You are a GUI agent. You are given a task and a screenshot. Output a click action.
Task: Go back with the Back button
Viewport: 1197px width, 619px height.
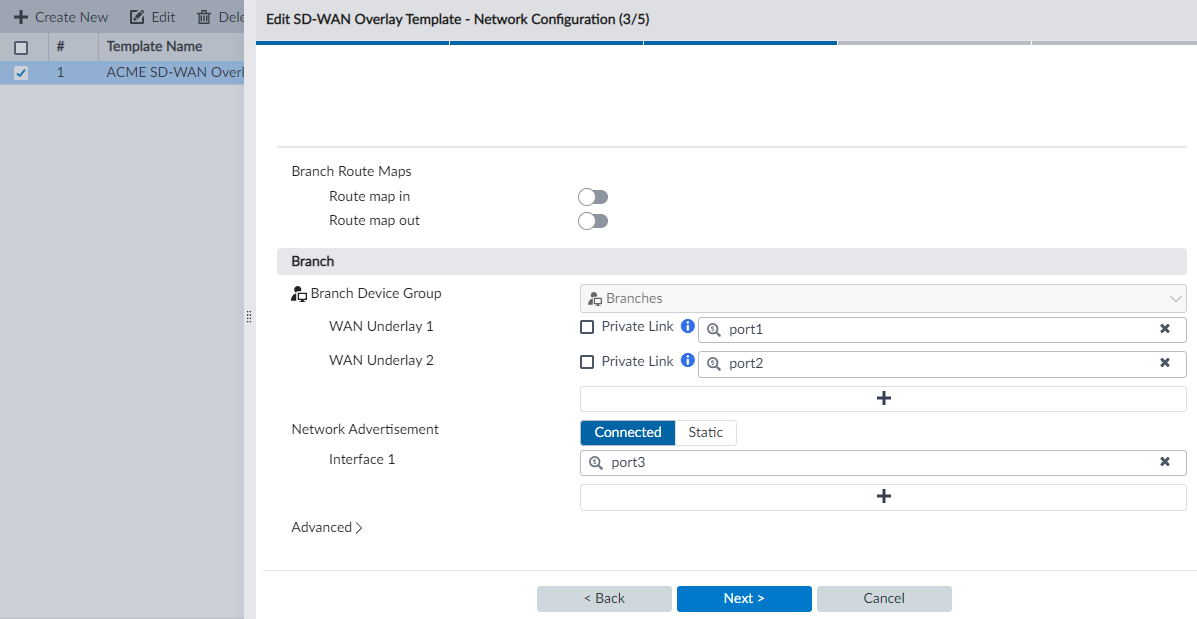point(604,598)
